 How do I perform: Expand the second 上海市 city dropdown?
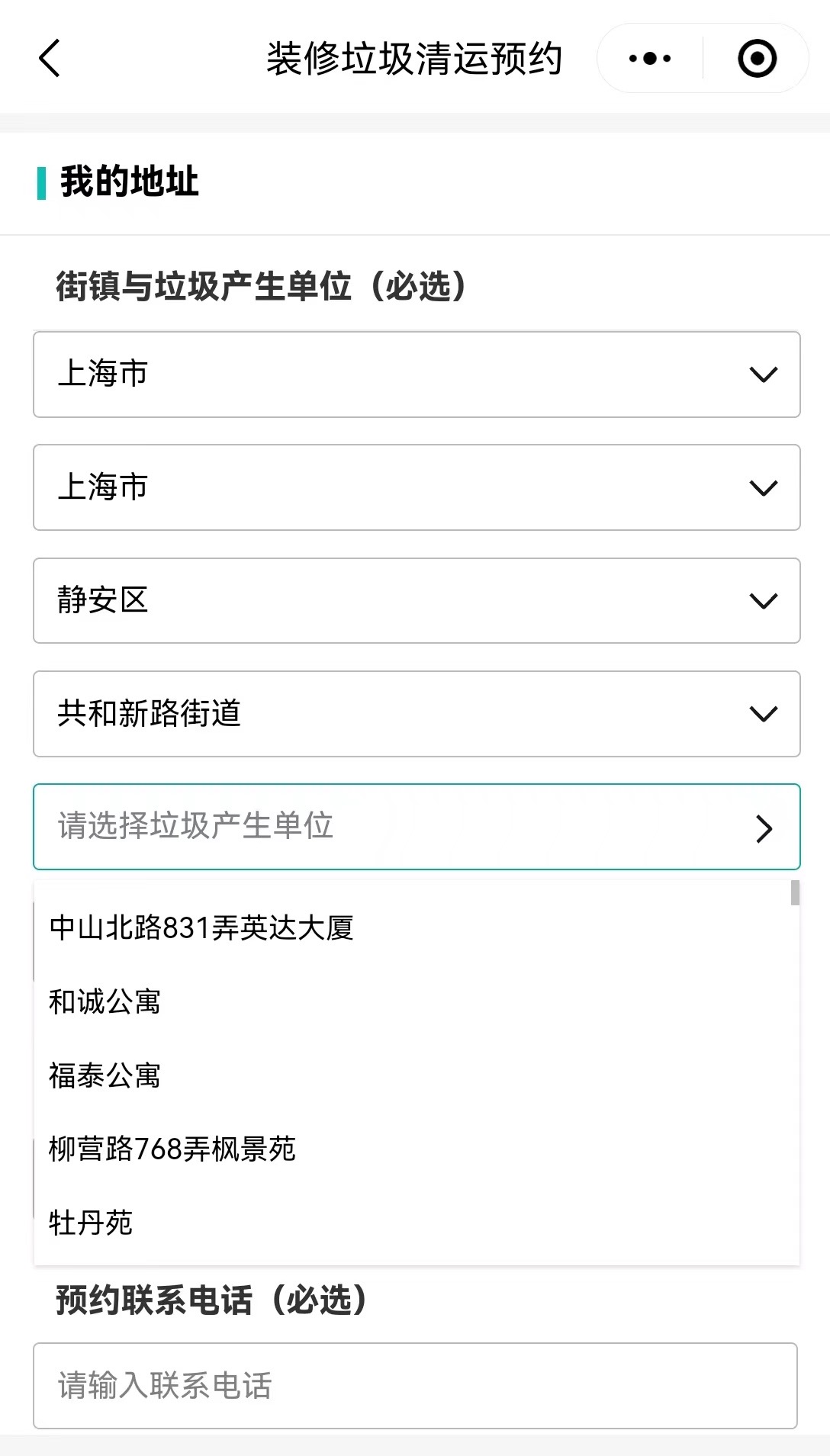click(417, 487)
